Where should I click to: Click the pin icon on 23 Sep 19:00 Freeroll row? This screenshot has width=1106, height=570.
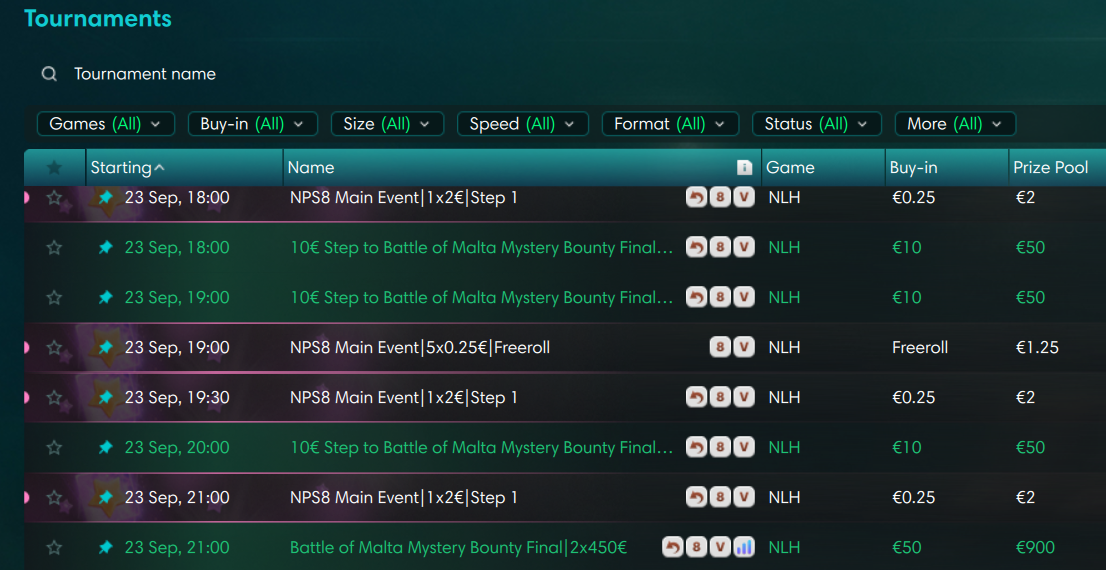(106, 347)
